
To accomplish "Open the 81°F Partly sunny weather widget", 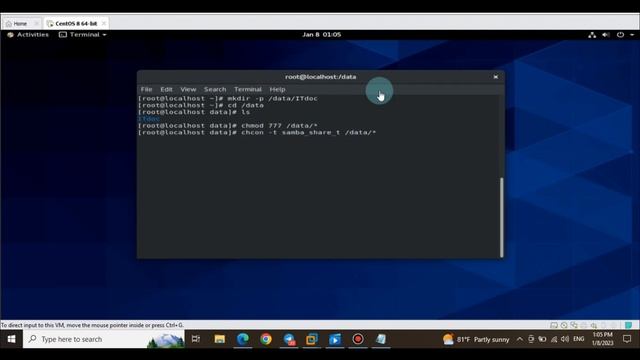I will click(476, 339).
